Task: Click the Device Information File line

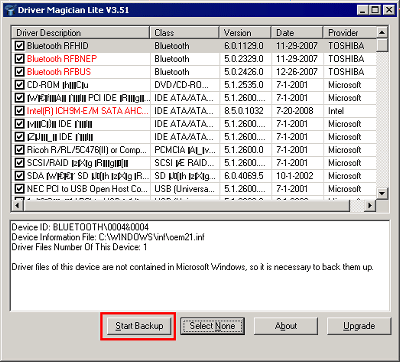Action: pyautogui.click(x=108, y=237)
